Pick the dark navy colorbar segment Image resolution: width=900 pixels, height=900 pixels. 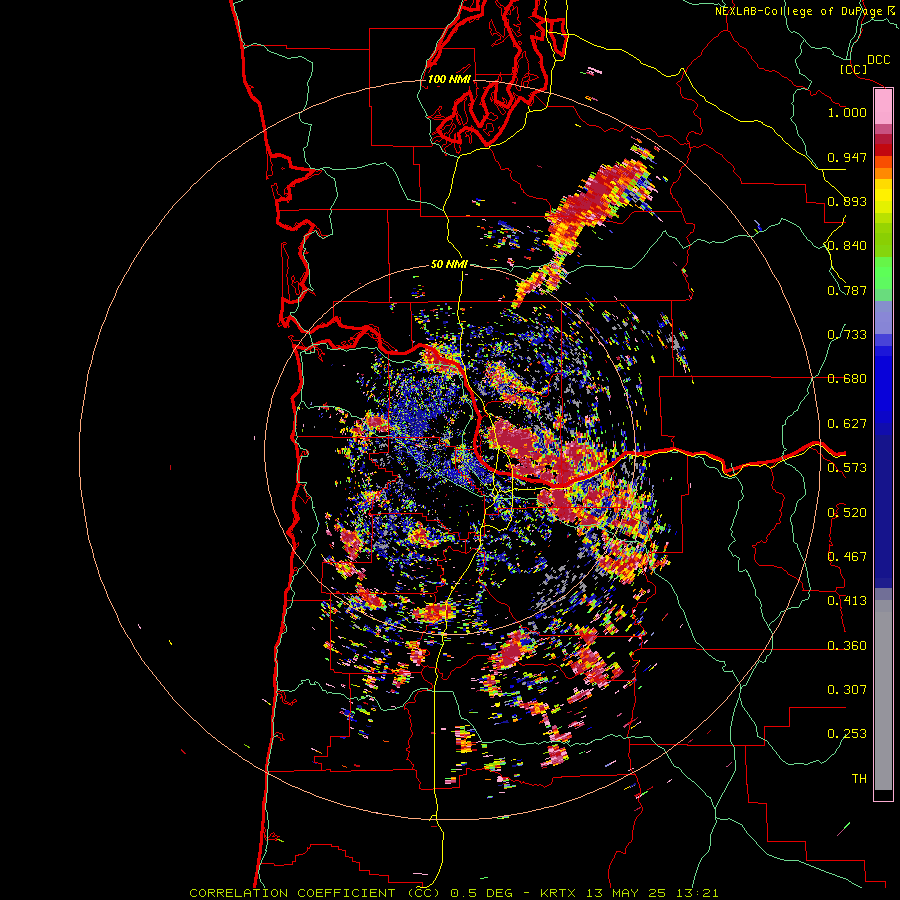coord(883,511)
